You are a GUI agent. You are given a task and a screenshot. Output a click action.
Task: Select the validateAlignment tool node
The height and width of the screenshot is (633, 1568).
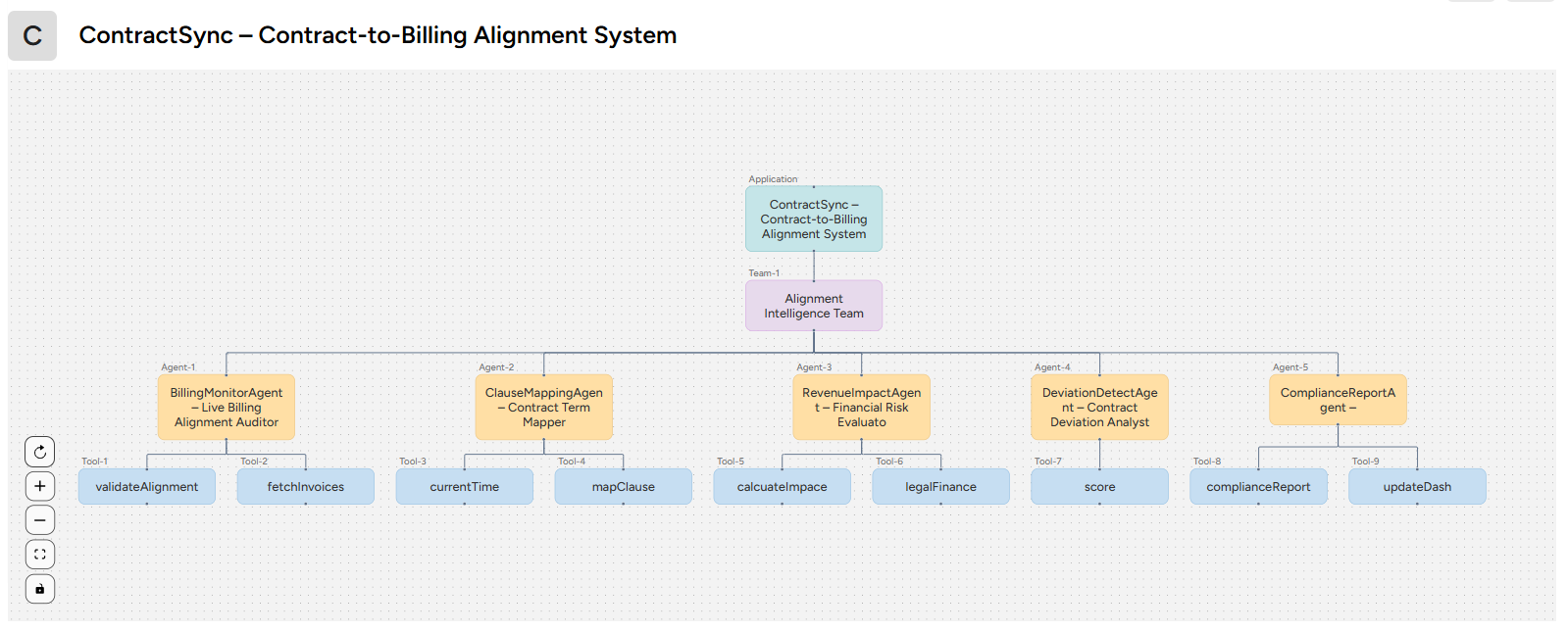coord(147,487)
